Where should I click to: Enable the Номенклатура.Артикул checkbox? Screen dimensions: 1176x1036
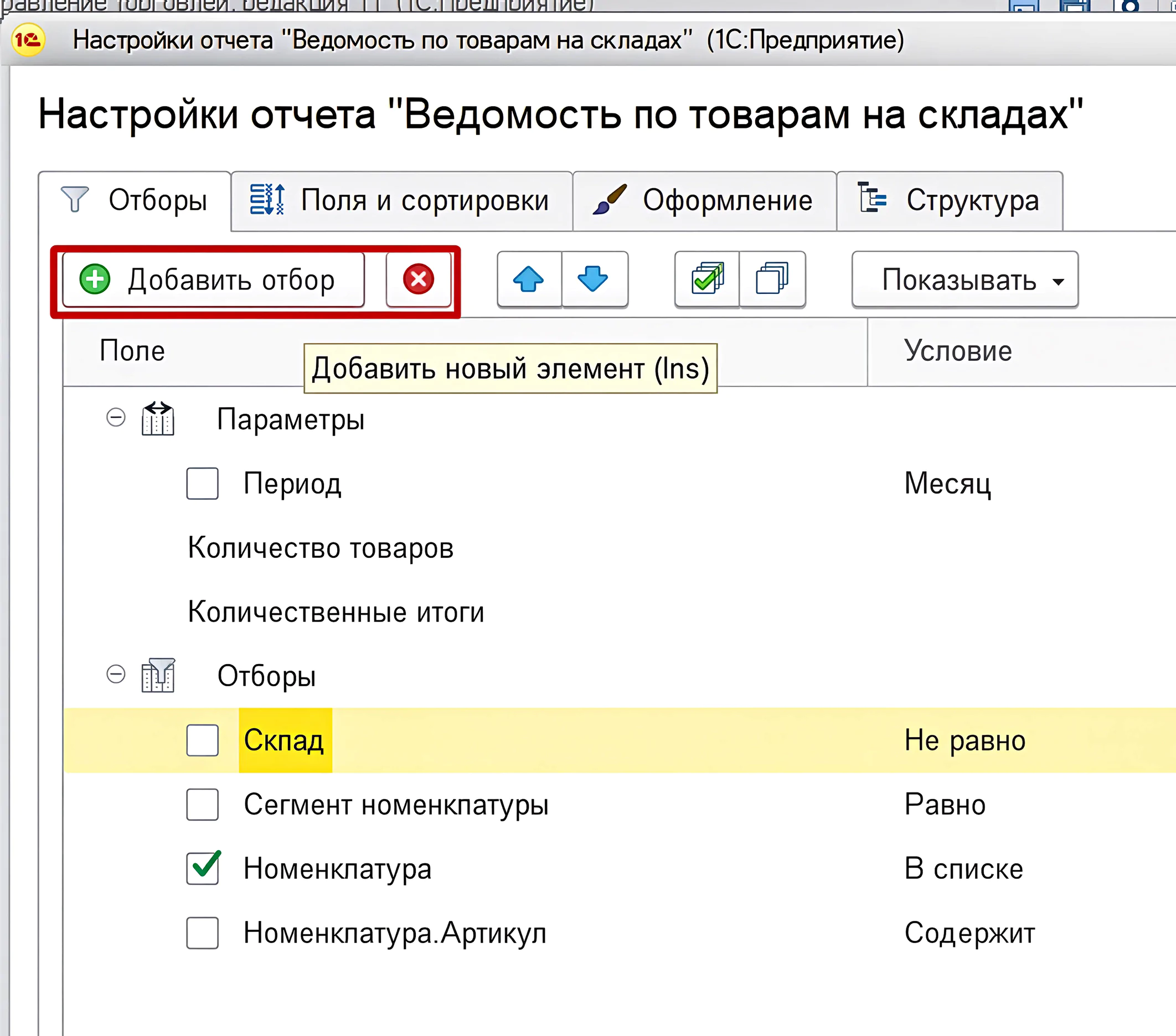tap(203, 933)
